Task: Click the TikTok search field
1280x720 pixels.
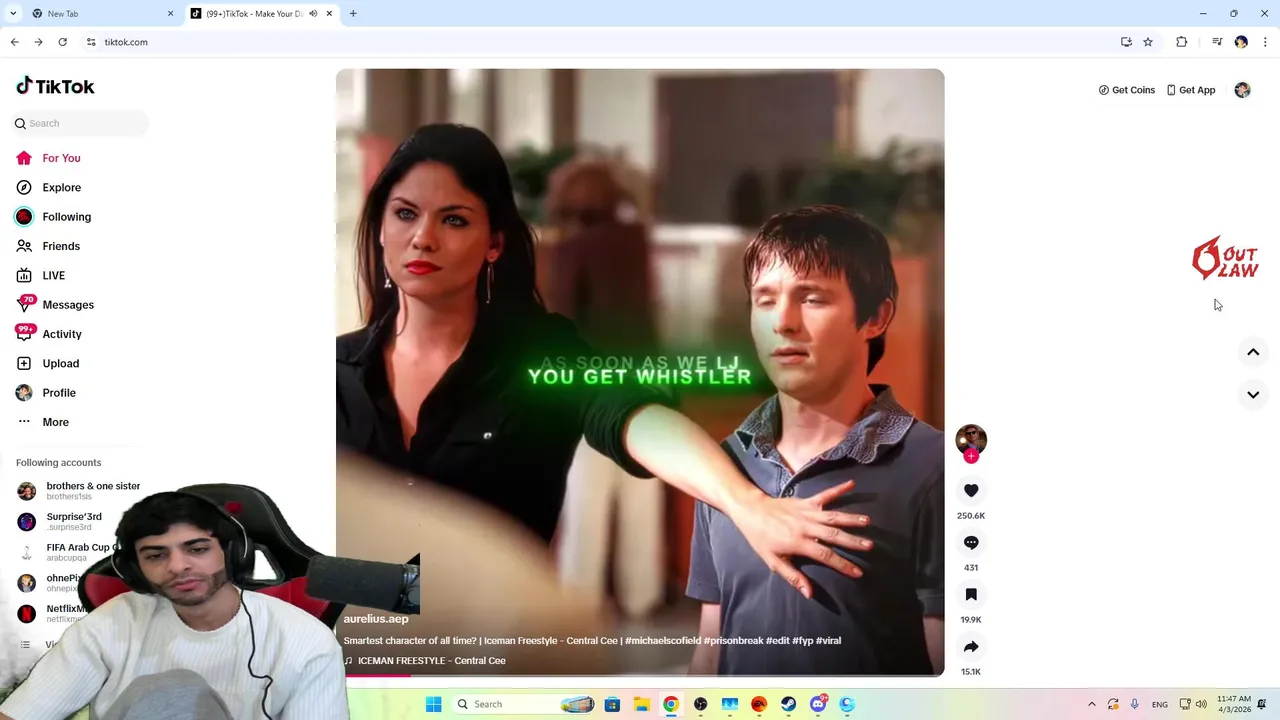Action: pyautogui.click(x=80, y=123)
